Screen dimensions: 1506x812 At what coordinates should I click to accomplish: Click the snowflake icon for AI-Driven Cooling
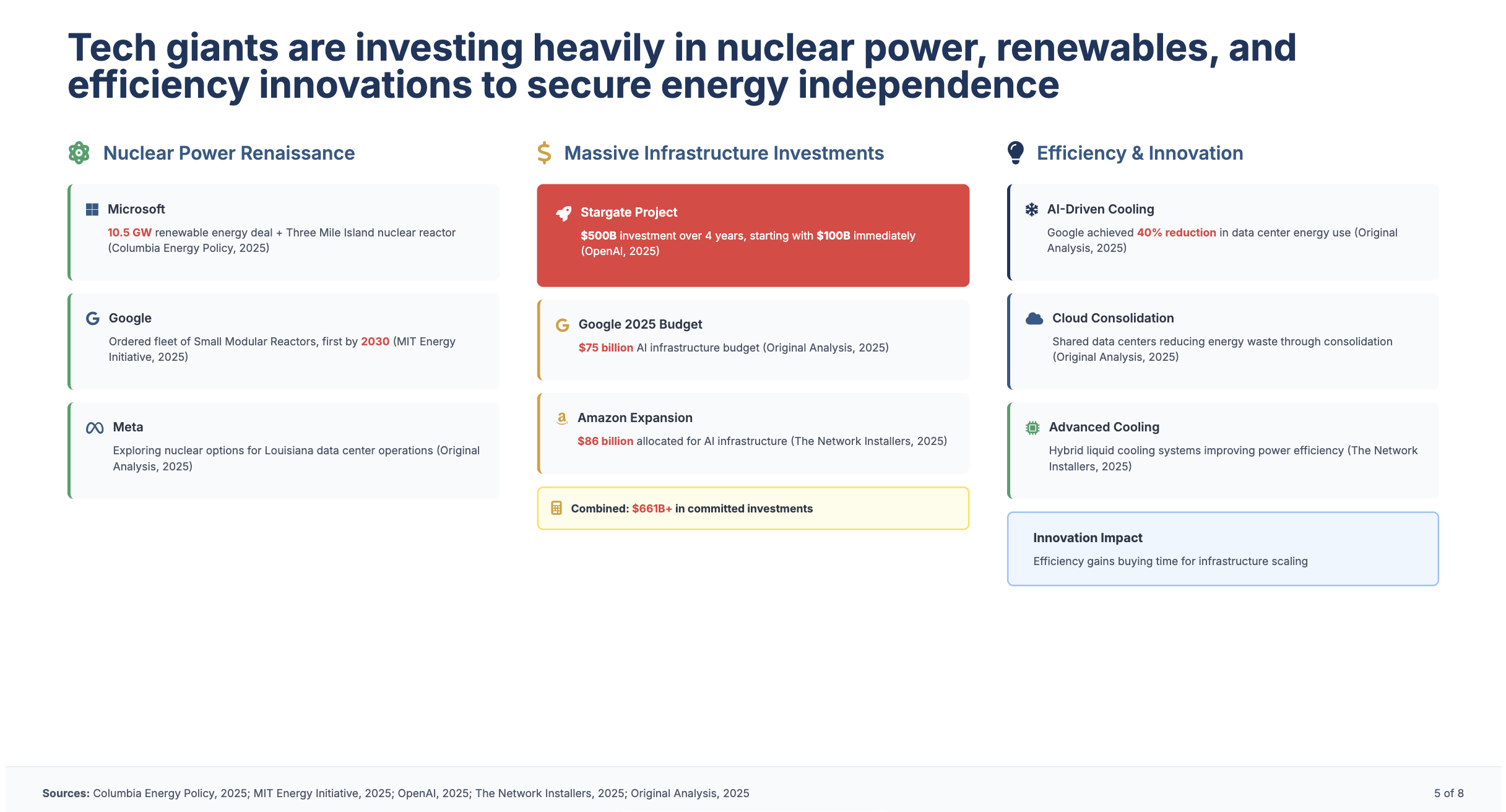click(x=1032, y=209)
